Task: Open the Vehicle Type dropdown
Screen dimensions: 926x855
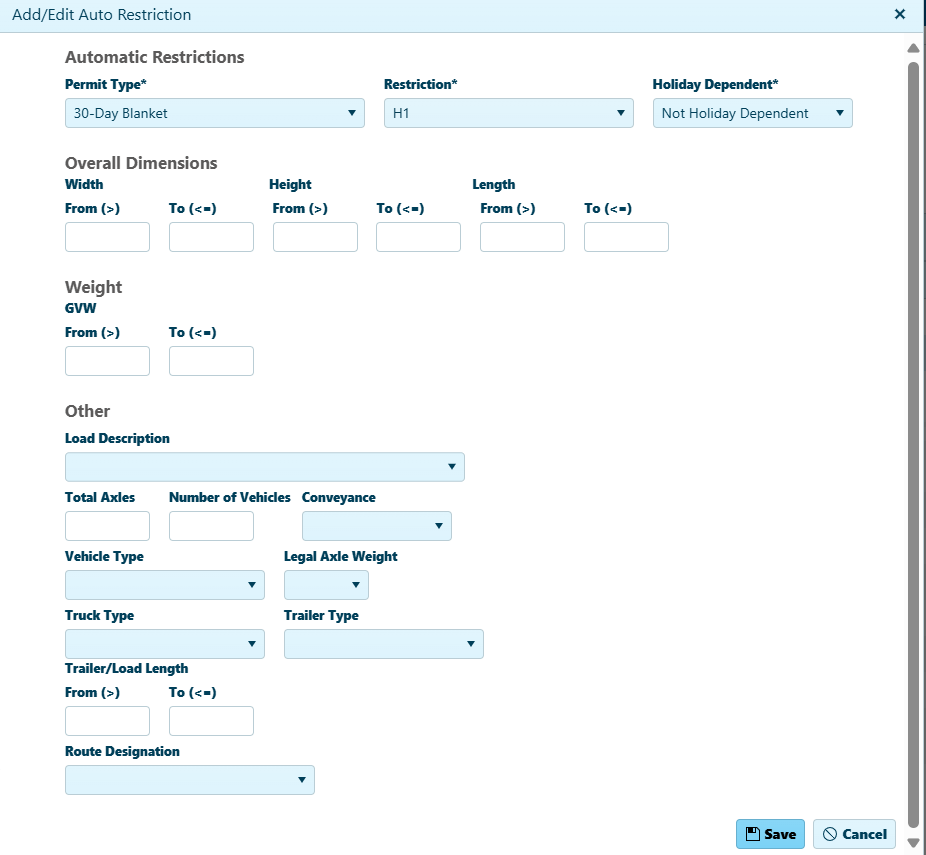Action: coord(164,585)
